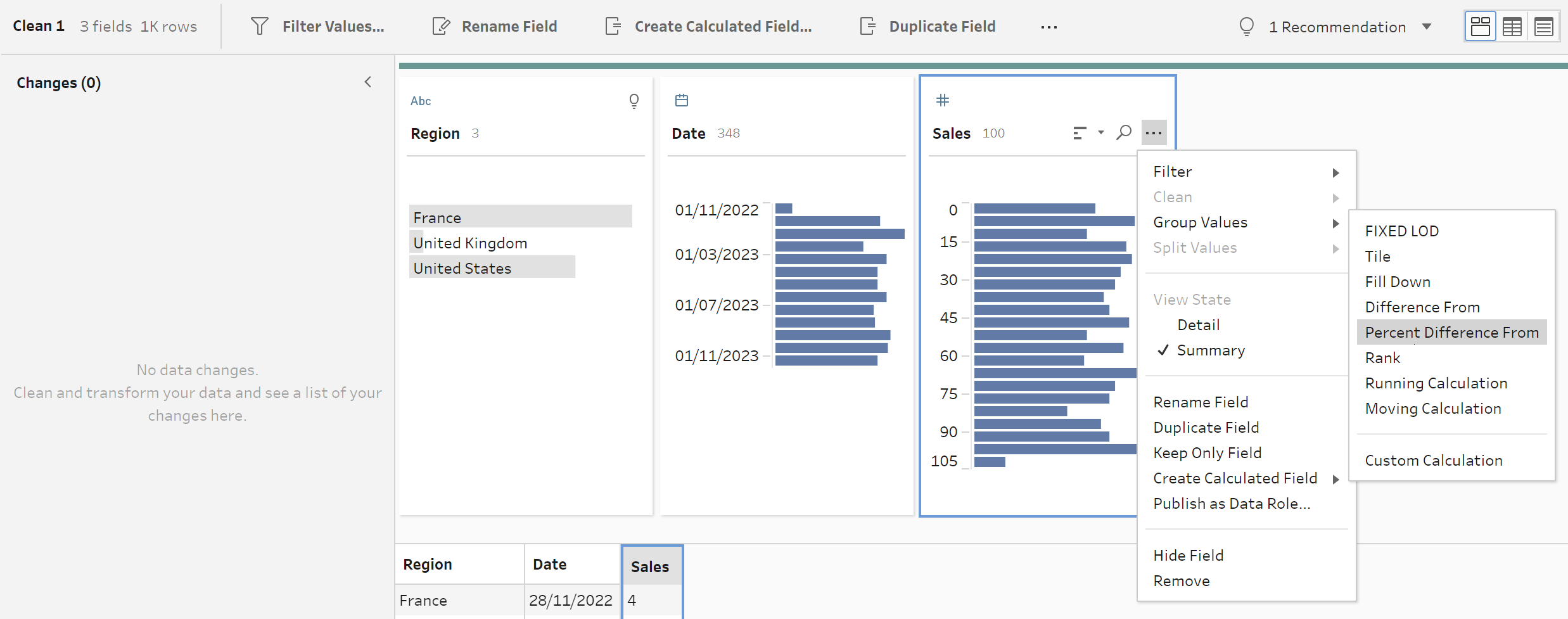
Task: Choose Percent Difference From calculation
Action: pos(1451,333)
